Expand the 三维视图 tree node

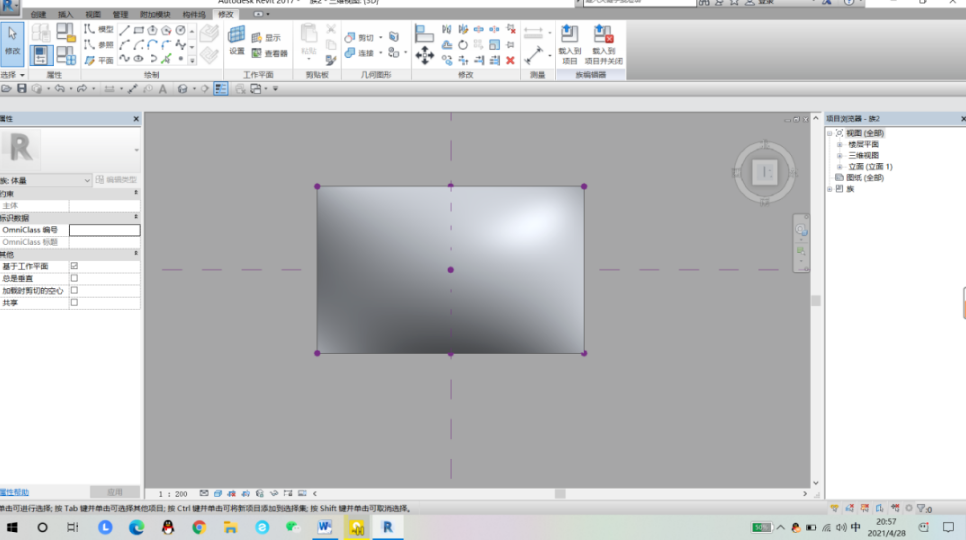840,155
